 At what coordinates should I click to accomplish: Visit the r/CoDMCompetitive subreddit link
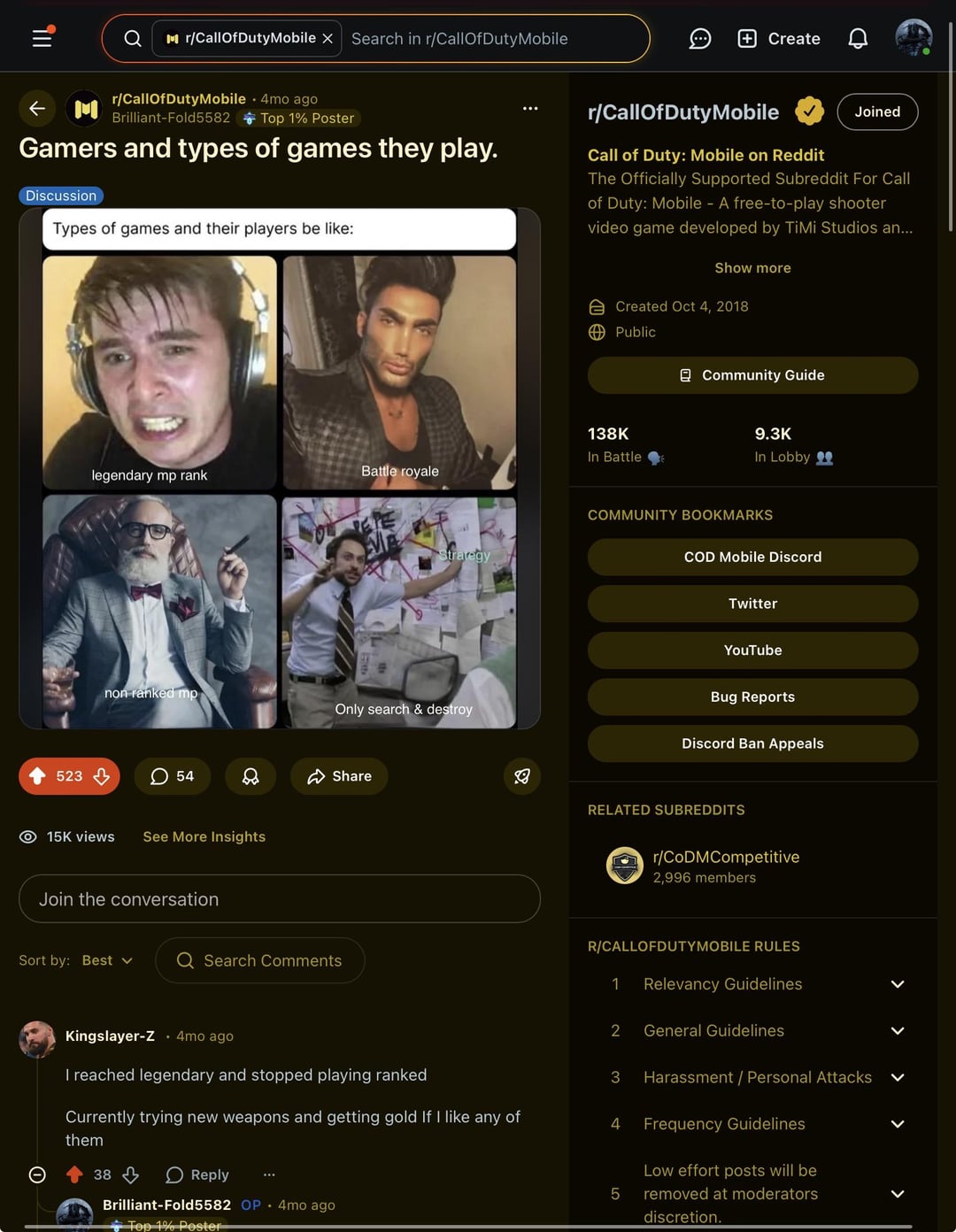pos(726,857)
